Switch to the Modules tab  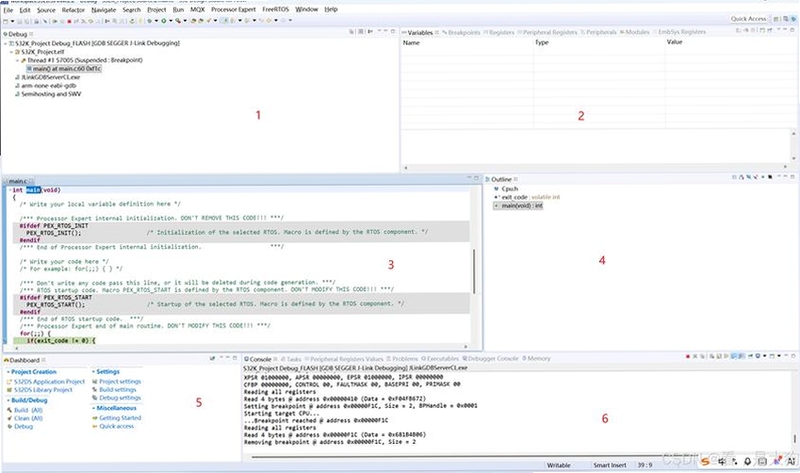634,33
